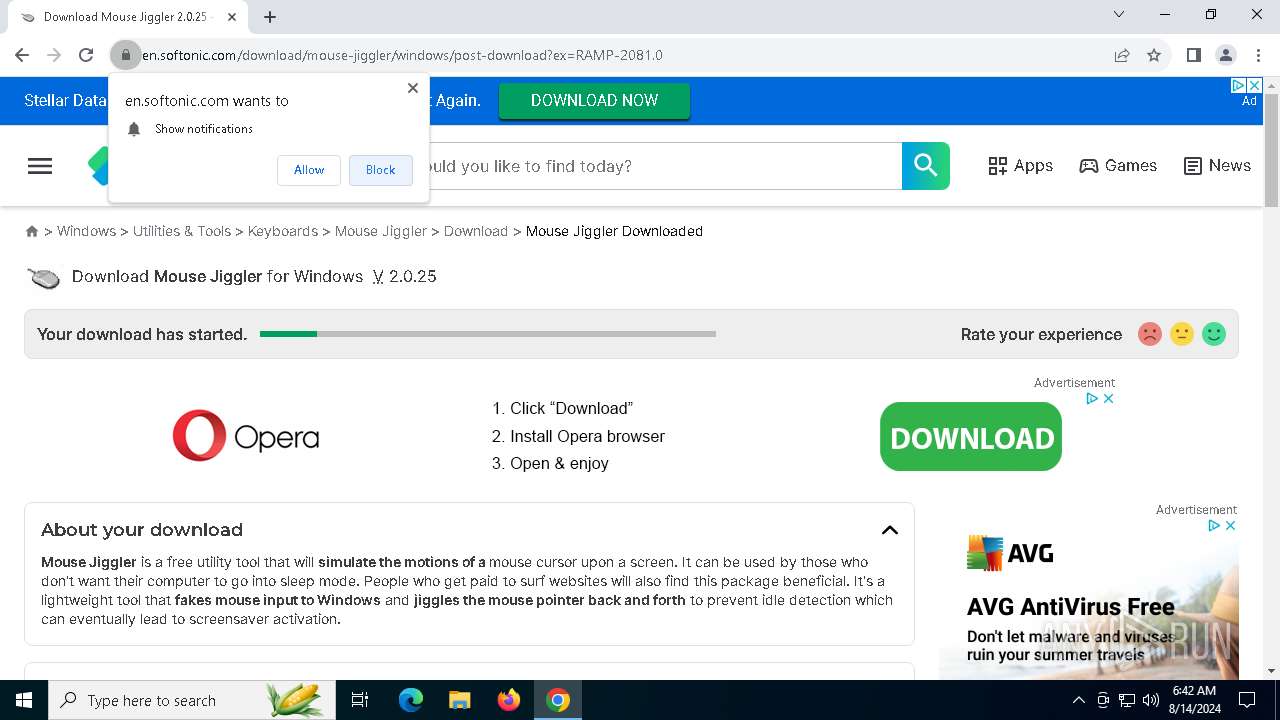Click the address bar URL

[x=402, y=55]
